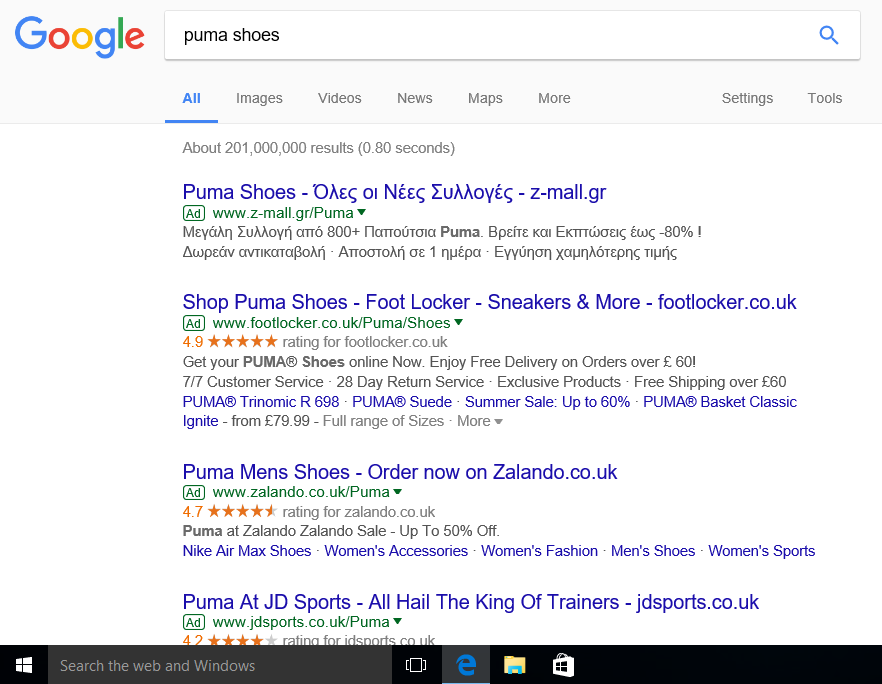Viewport: 882px width, 684px height.
Task: Open the PUMA Trinomic R 698 sitelink
Action: [261, 402]
